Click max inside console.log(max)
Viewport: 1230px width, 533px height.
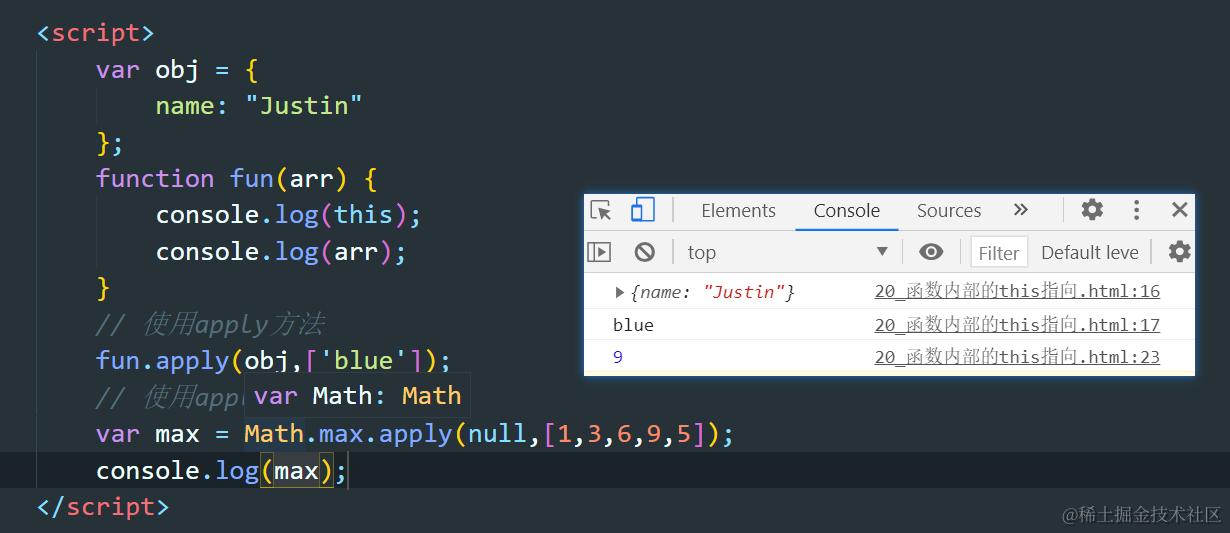coord(296,471)
